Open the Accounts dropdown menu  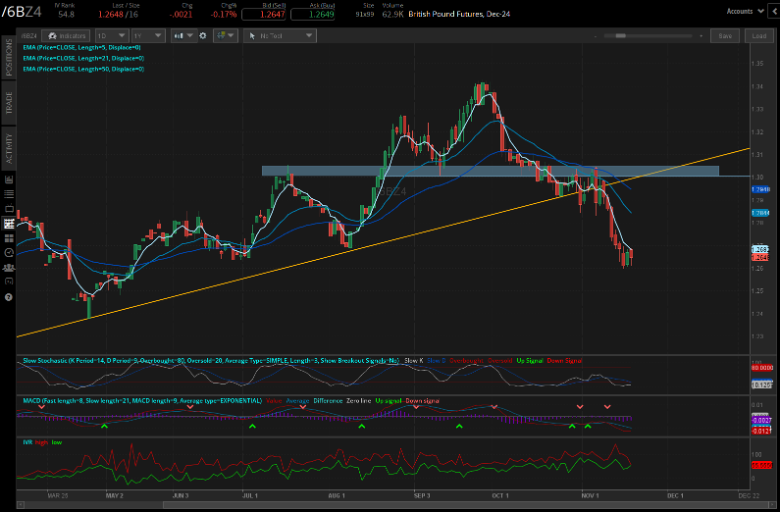[741, 11]
